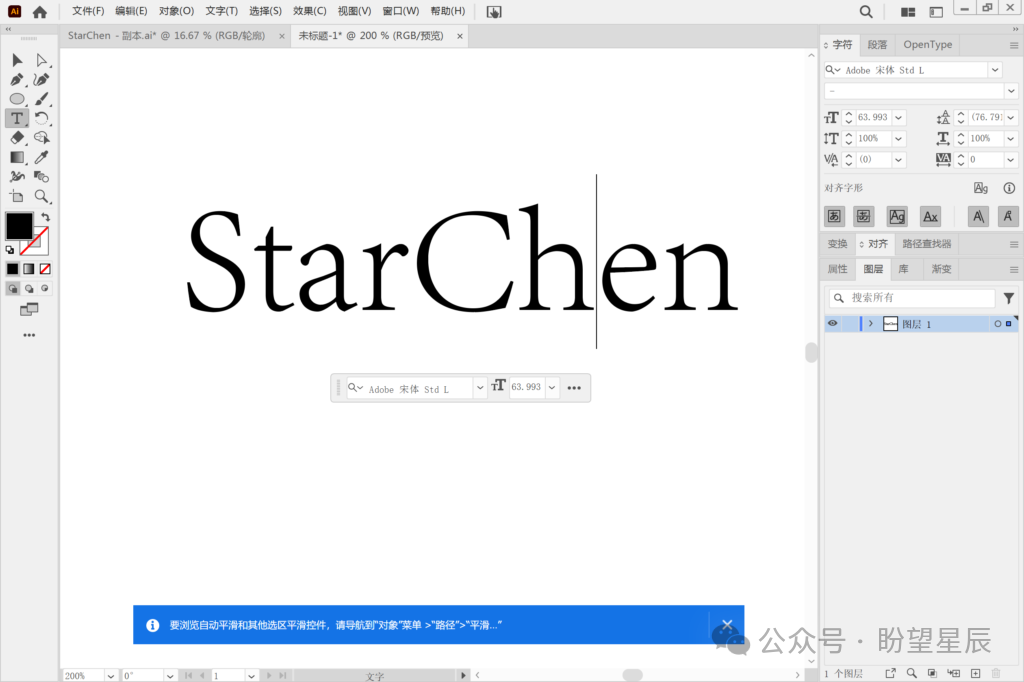Open zoom level 200% dropdown
This screenshot has width=1024, height=682.
(x=110, y=676)
